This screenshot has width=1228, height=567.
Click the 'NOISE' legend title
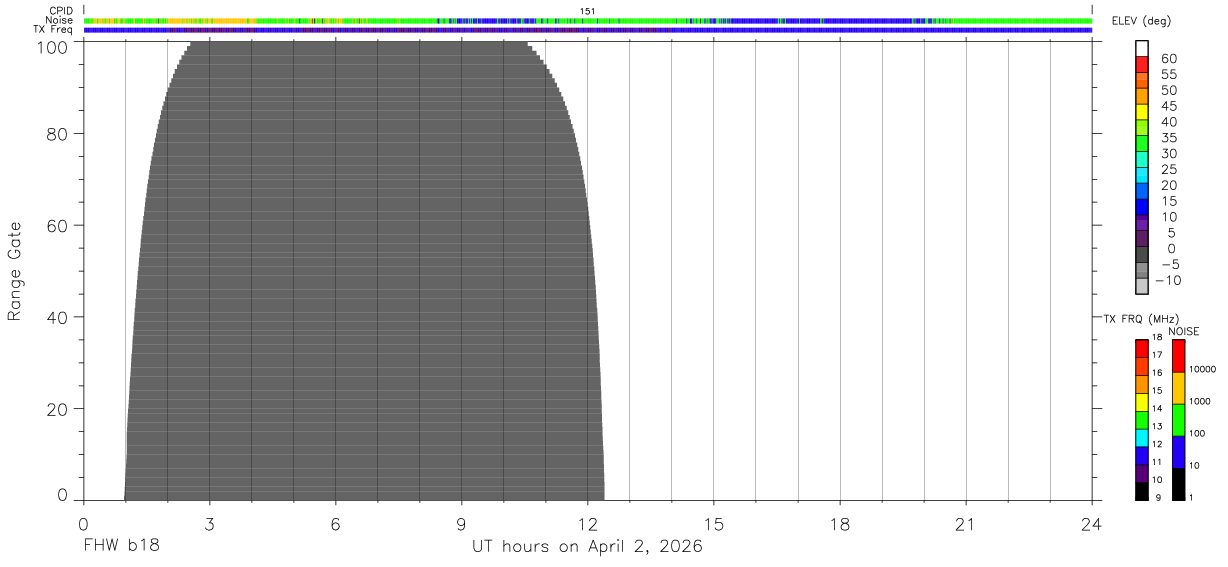[x=1183, y=331]
